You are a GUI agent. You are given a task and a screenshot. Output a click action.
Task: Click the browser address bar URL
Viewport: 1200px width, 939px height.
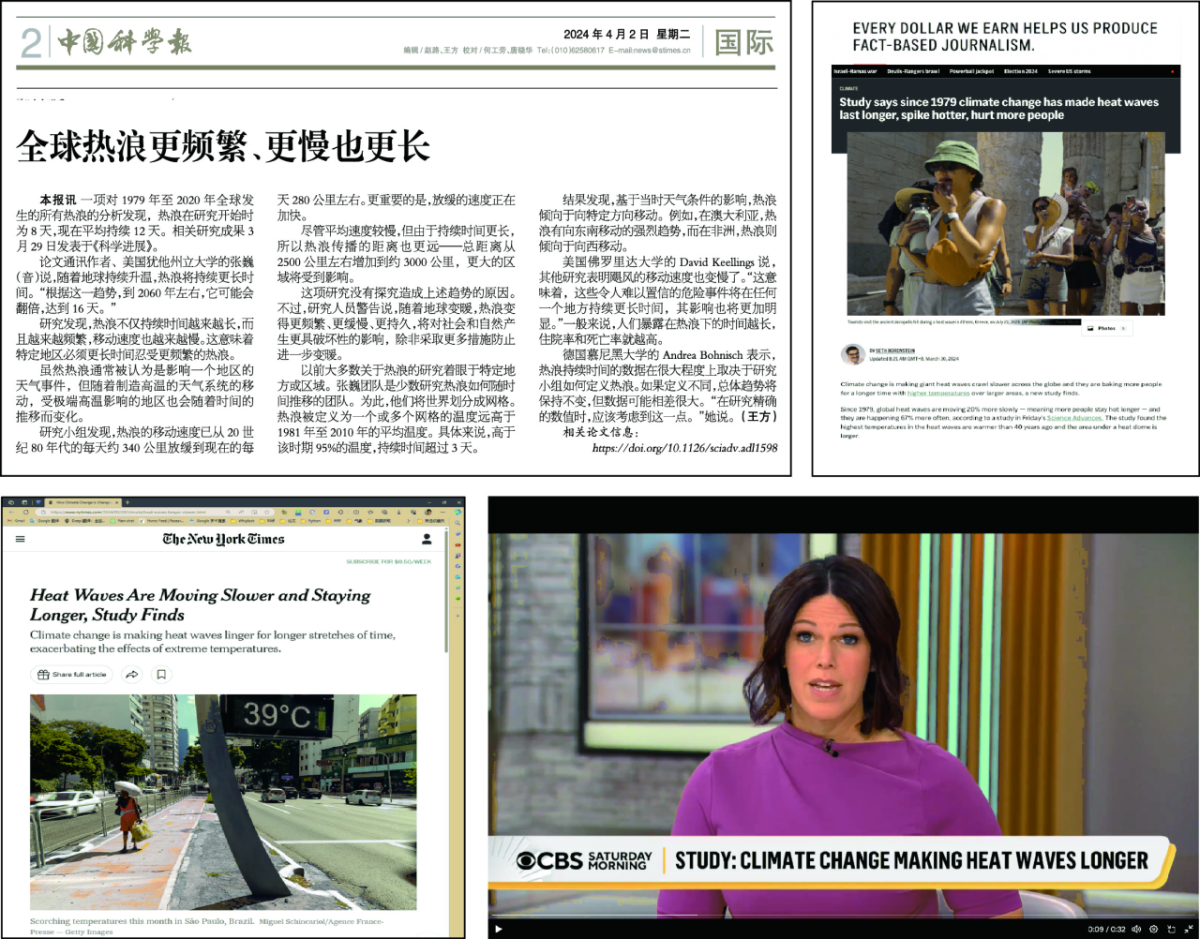coord(200,512)
